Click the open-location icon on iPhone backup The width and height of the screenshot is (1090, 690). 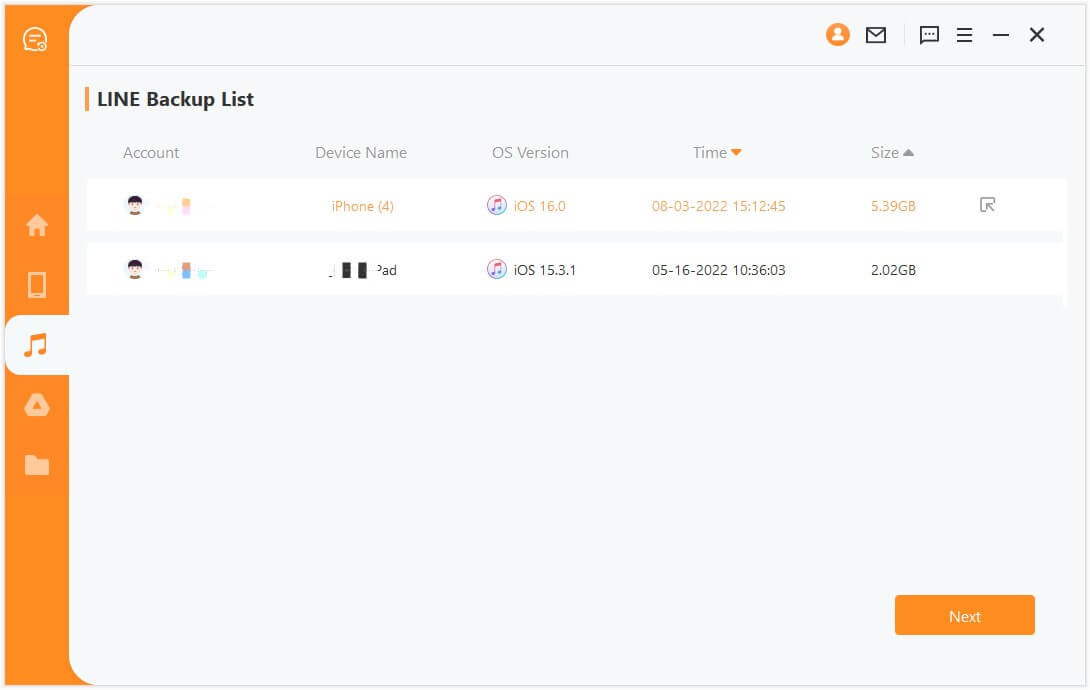tap(987, 205)
